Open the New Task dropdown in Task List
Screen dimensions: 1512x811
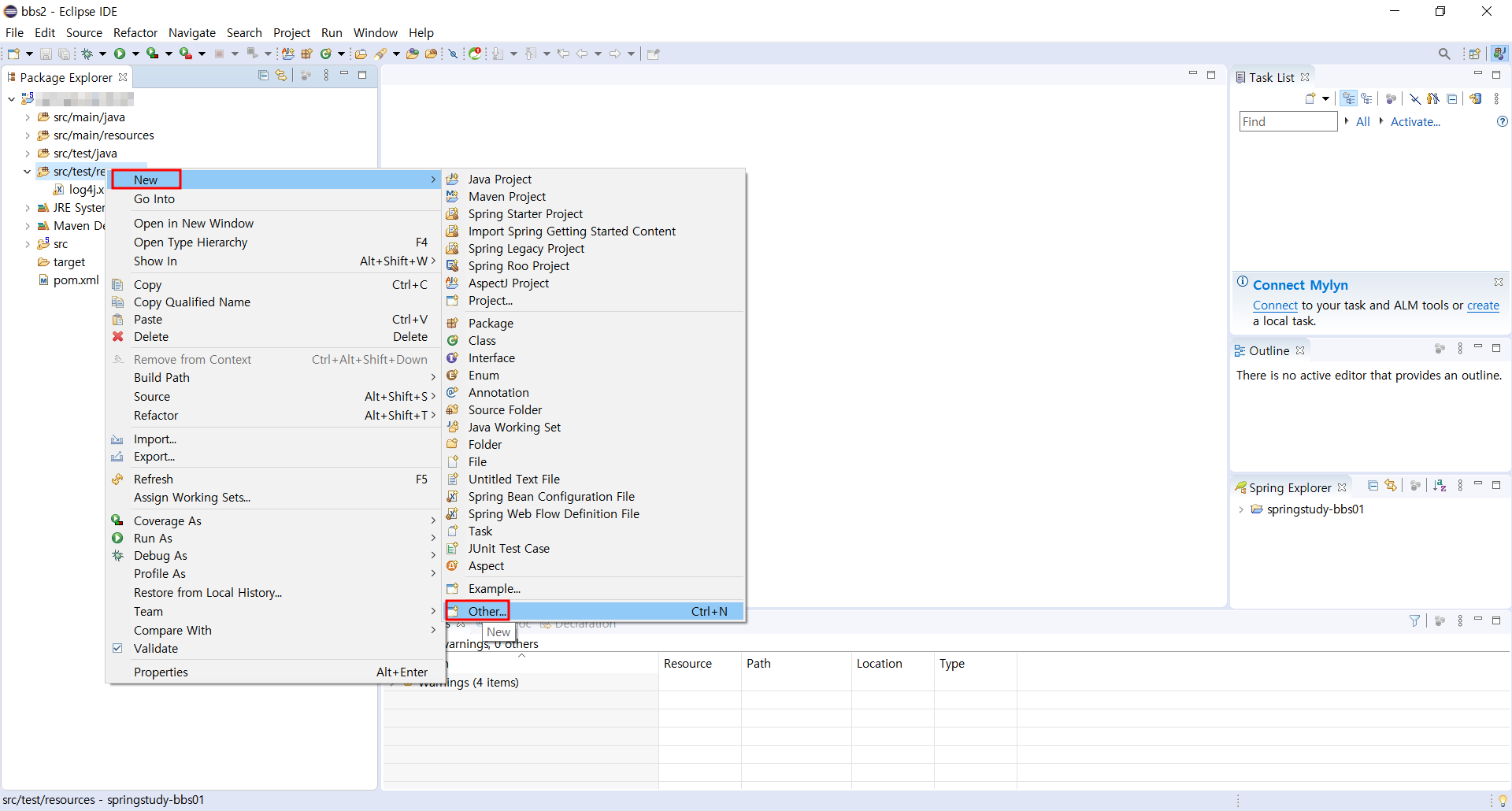coord(1326,98)
